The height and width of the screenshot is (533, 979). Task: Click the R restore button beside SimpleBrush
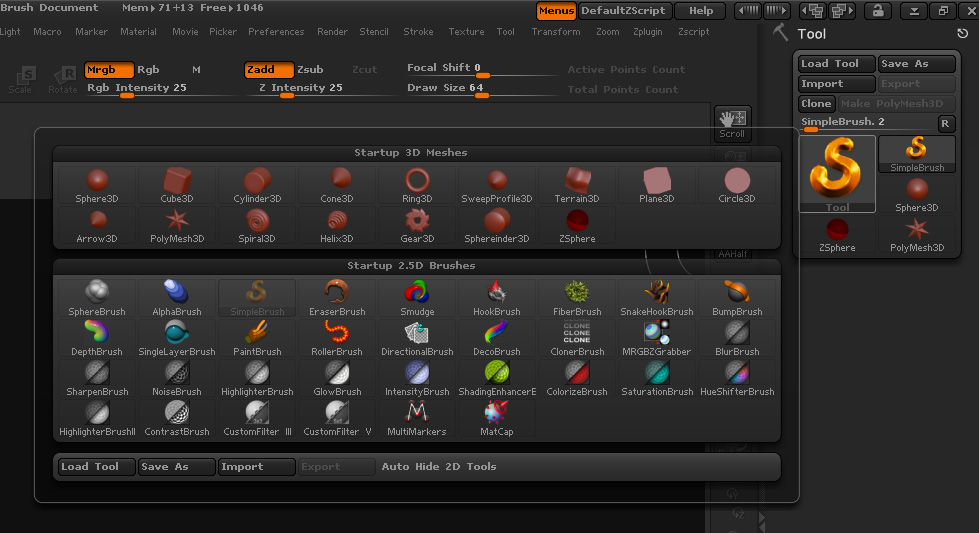coord(946,124)
